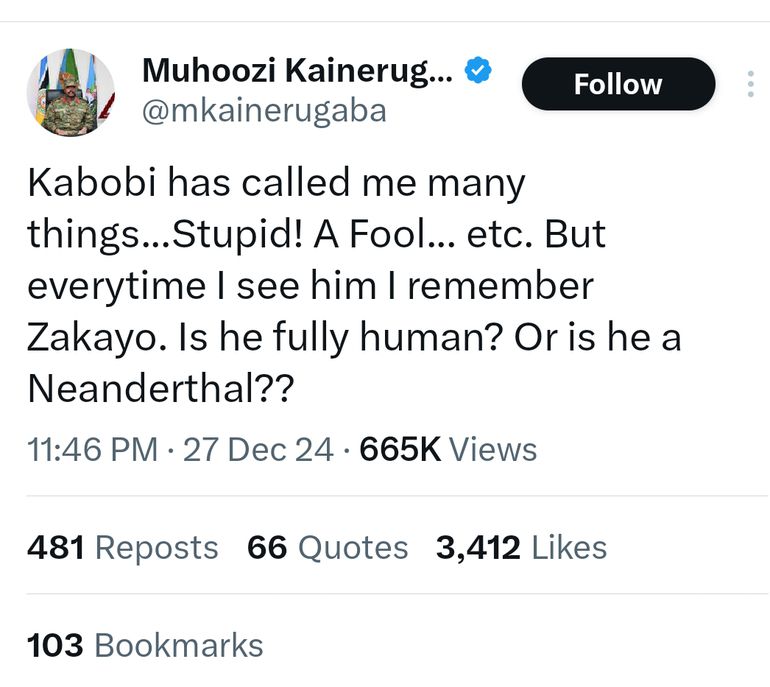This screenshot has width=770, height=687.
Task: Click the 11:46 PM post time
Action: click(92, 449)
